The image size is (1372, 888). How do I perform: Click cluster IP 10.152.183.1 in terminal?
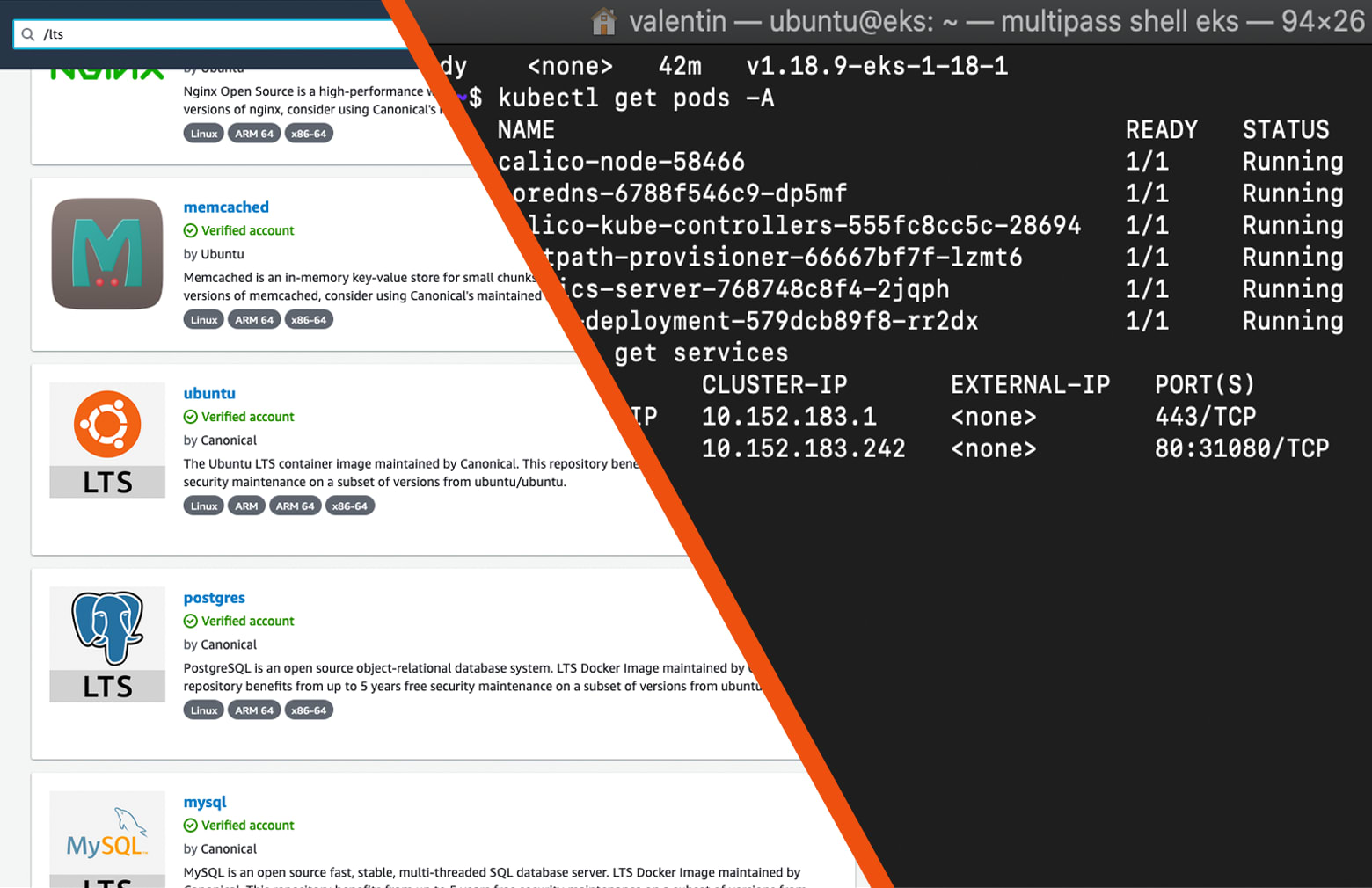click(789, 417)
